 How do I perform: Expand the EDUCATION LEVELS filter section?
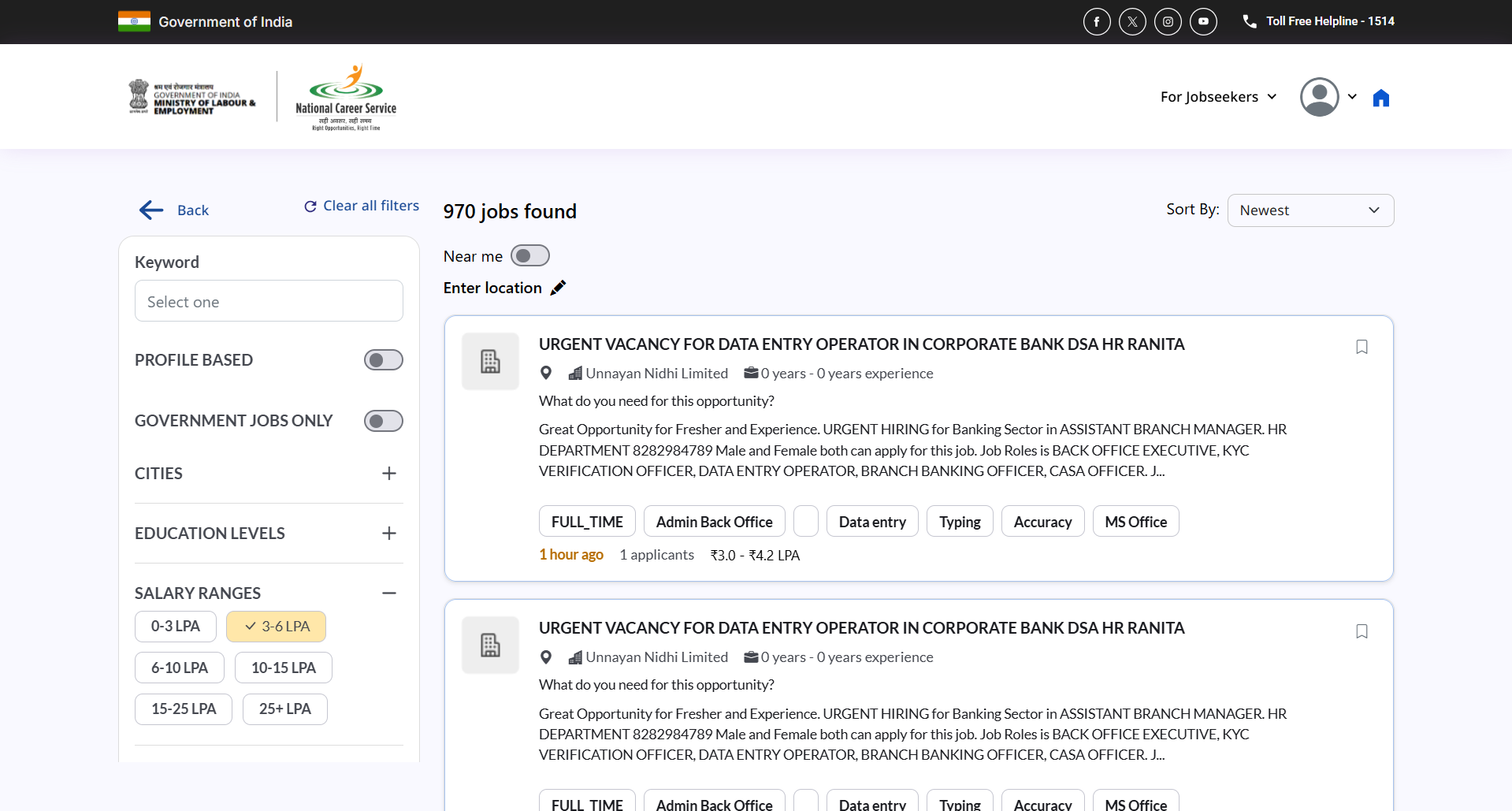pos(388,534)
